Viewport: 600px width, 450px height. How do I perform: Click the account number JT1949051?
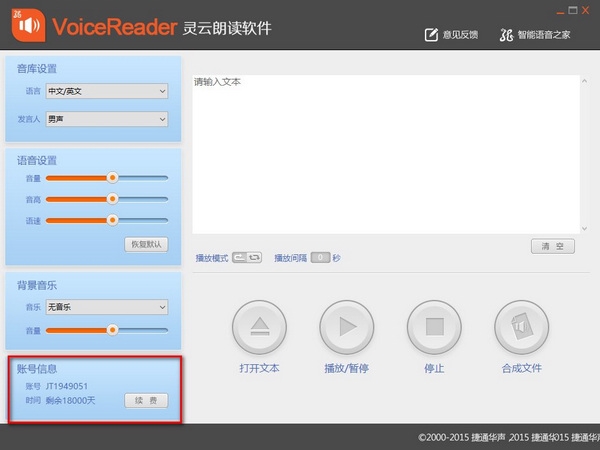coord(67,386)
